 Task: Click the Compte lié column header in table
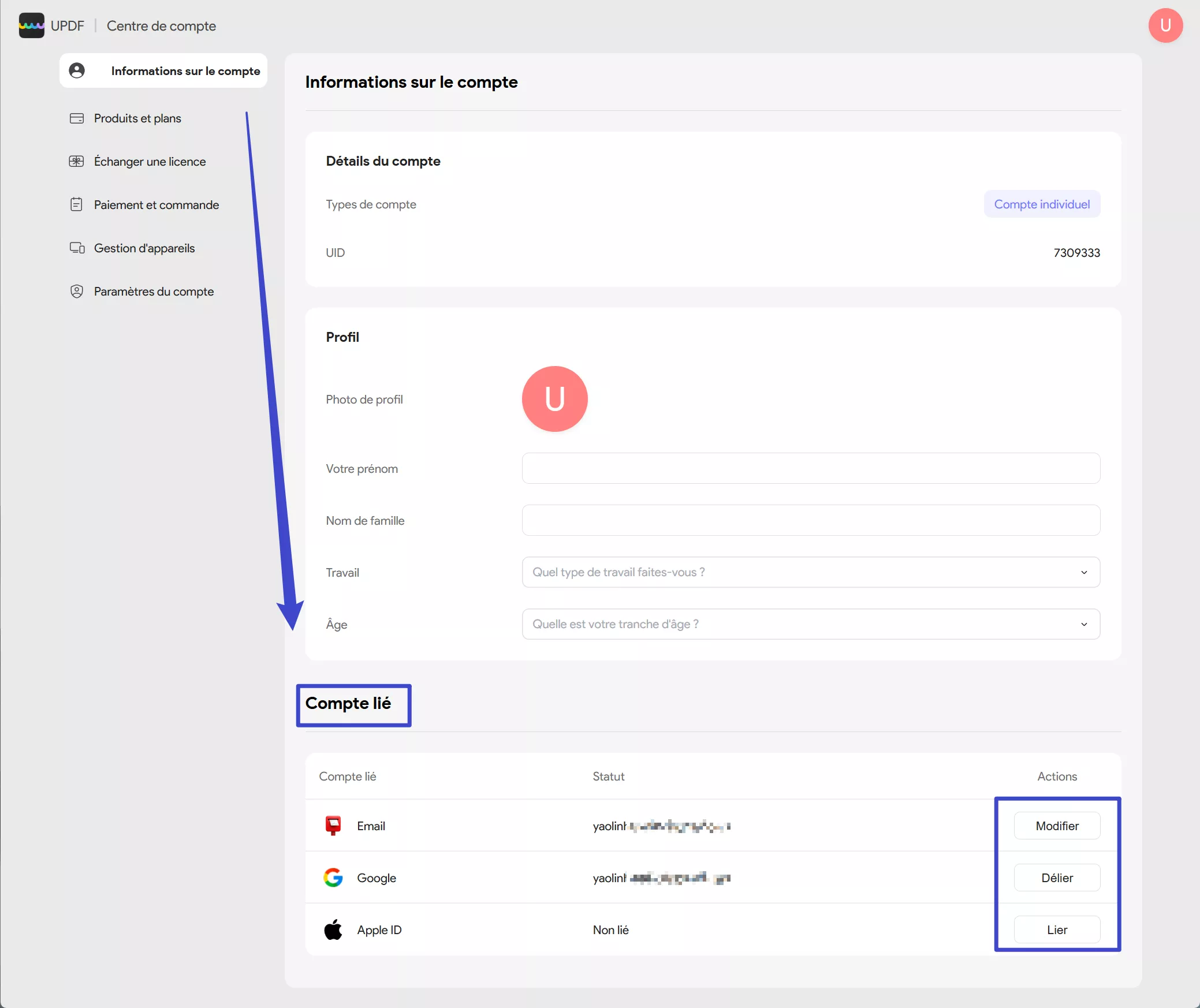[x=348, y=776]
